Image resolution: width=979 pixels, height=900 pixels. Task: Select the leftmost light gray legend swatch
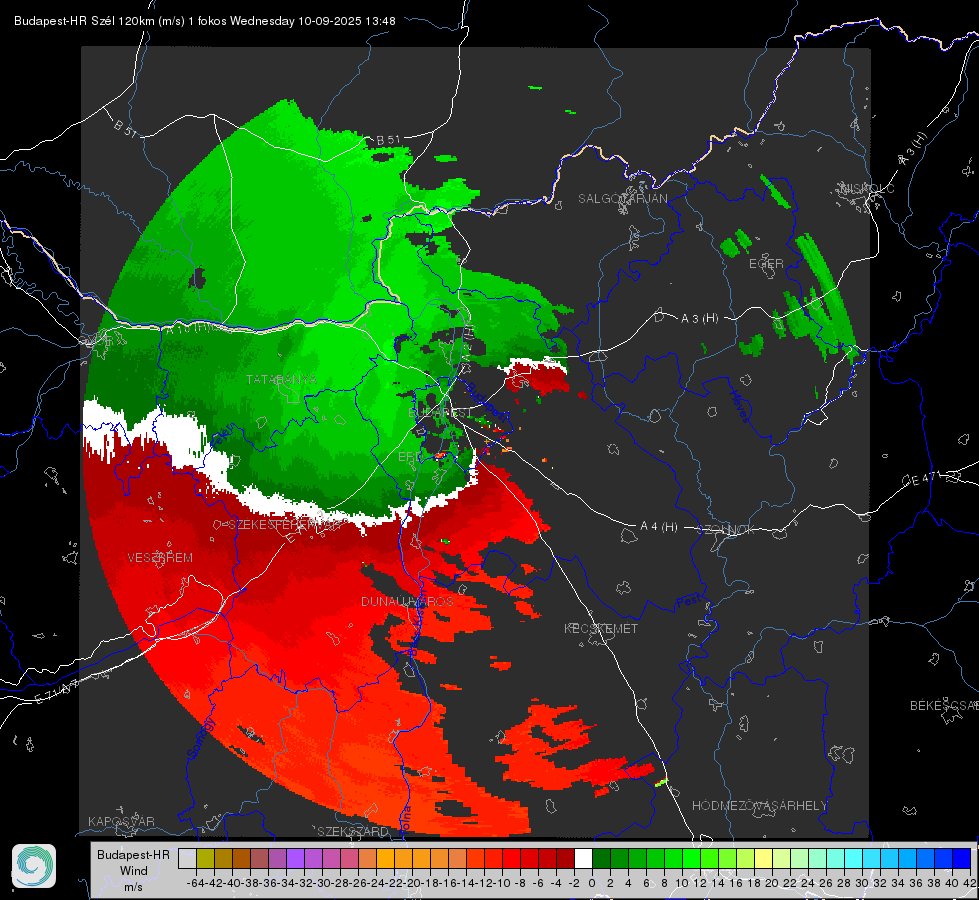click(x=187, y=858)
